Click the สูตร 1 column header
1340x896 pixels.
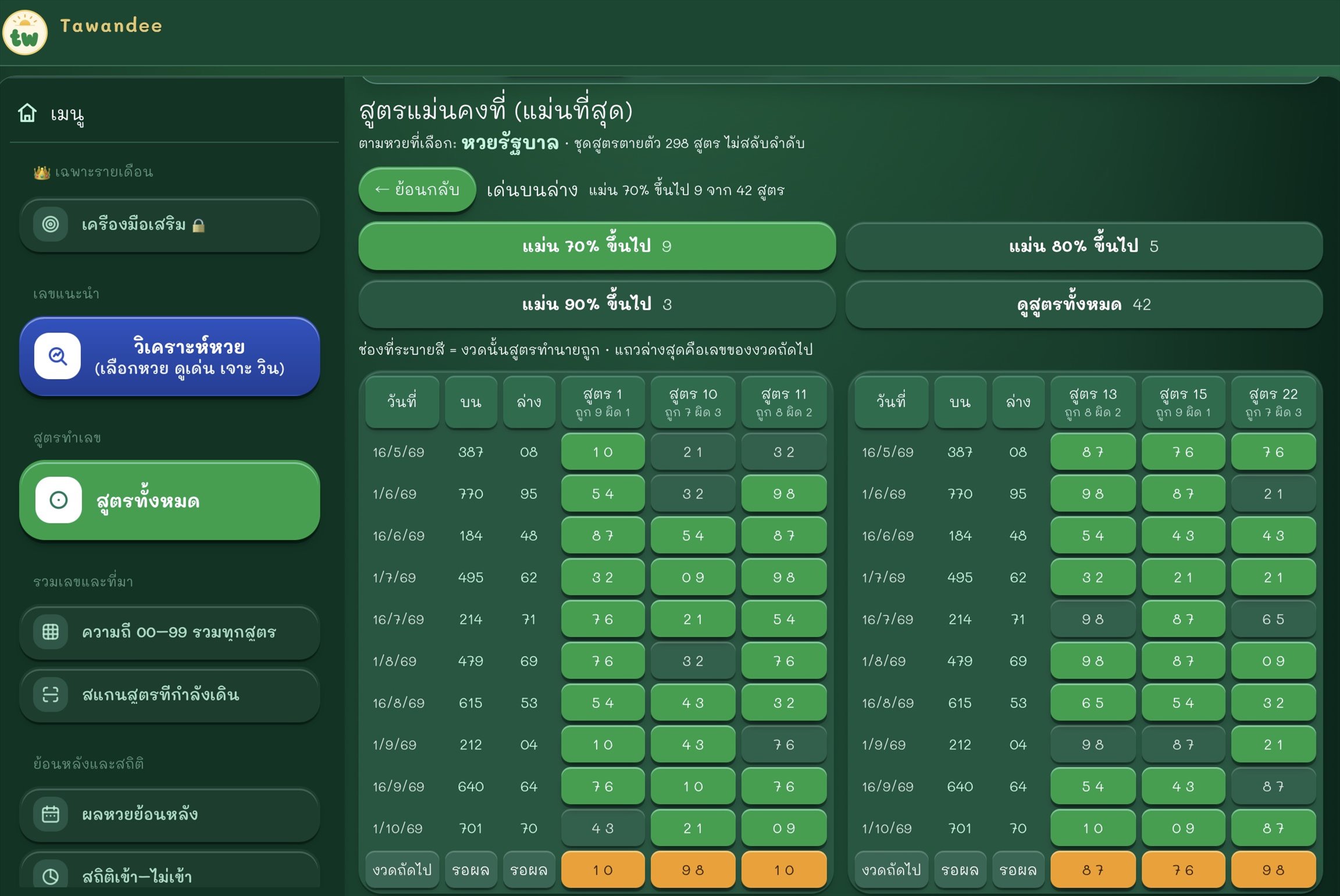point(603,402)
